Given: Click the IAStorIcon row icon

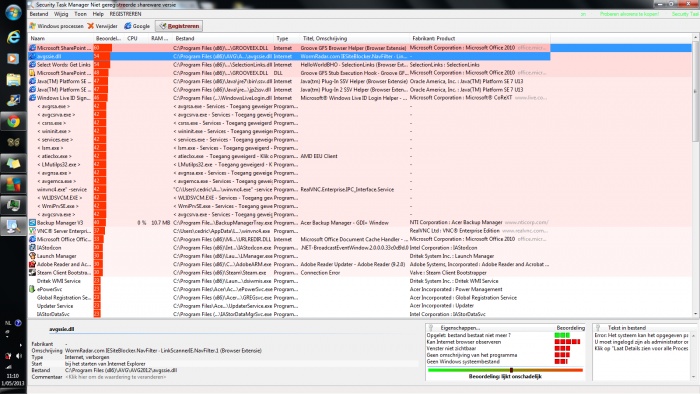Looking at the screenshot, I should (32, 248).
